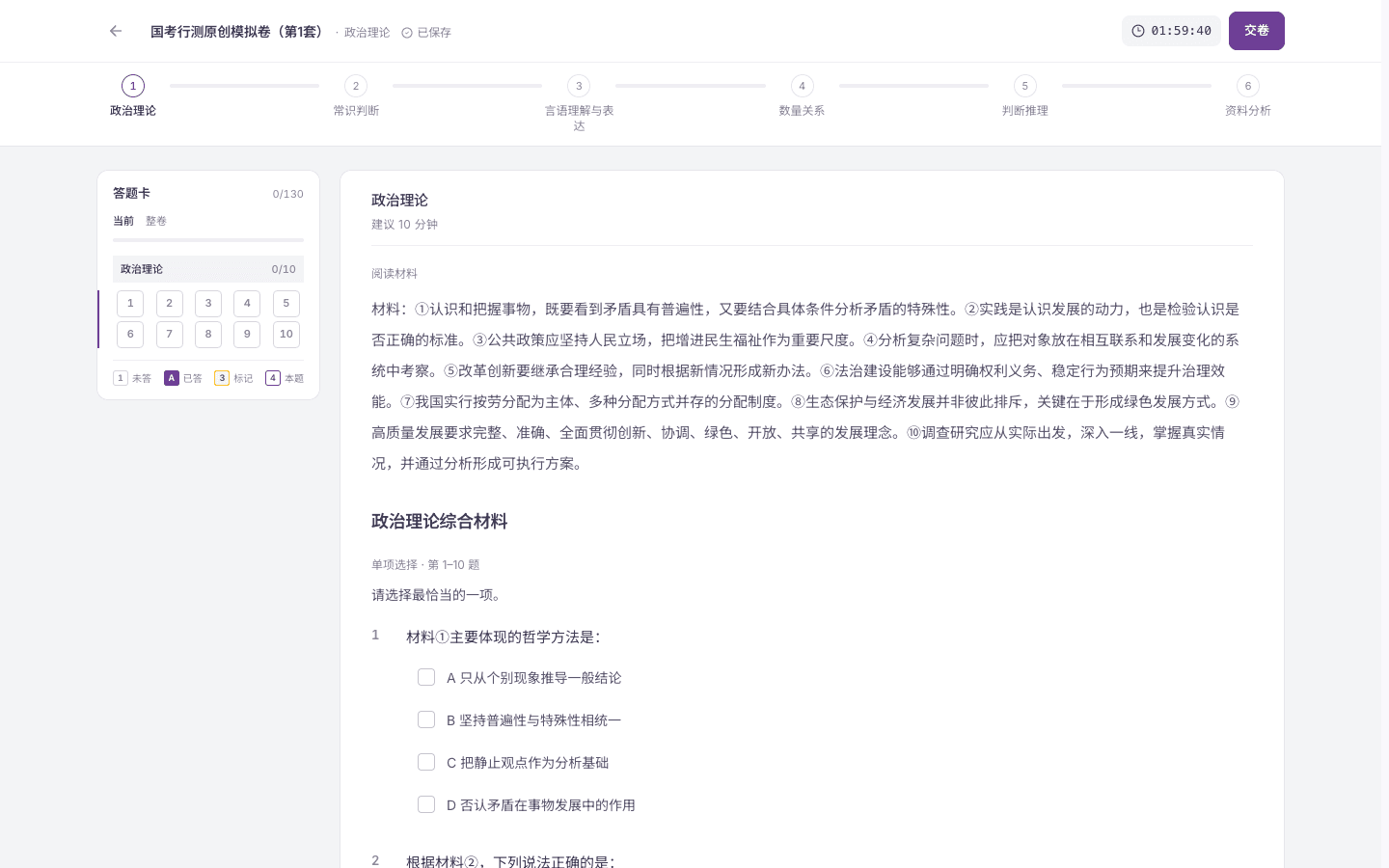Click the 已保存 status text
The width and height of the screenshot is (1389, 868).
click(x=434, y=33)
